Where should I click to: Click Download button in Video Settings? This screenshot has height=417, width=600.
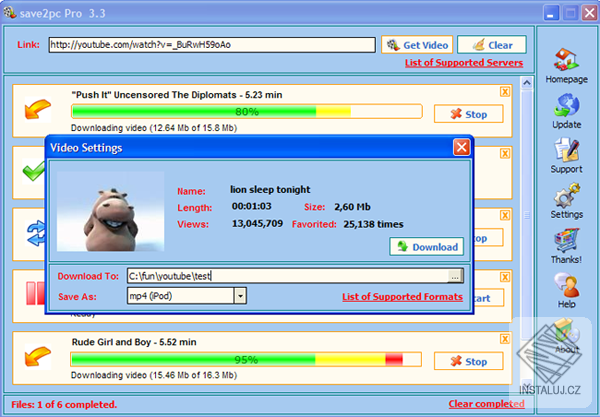(427, 247)
